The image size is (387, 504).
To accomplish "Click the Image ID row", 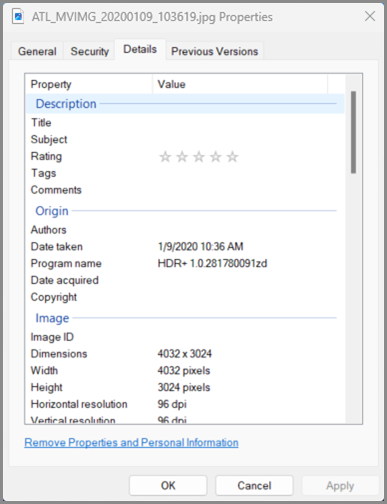I will click(x=185, y=337).
